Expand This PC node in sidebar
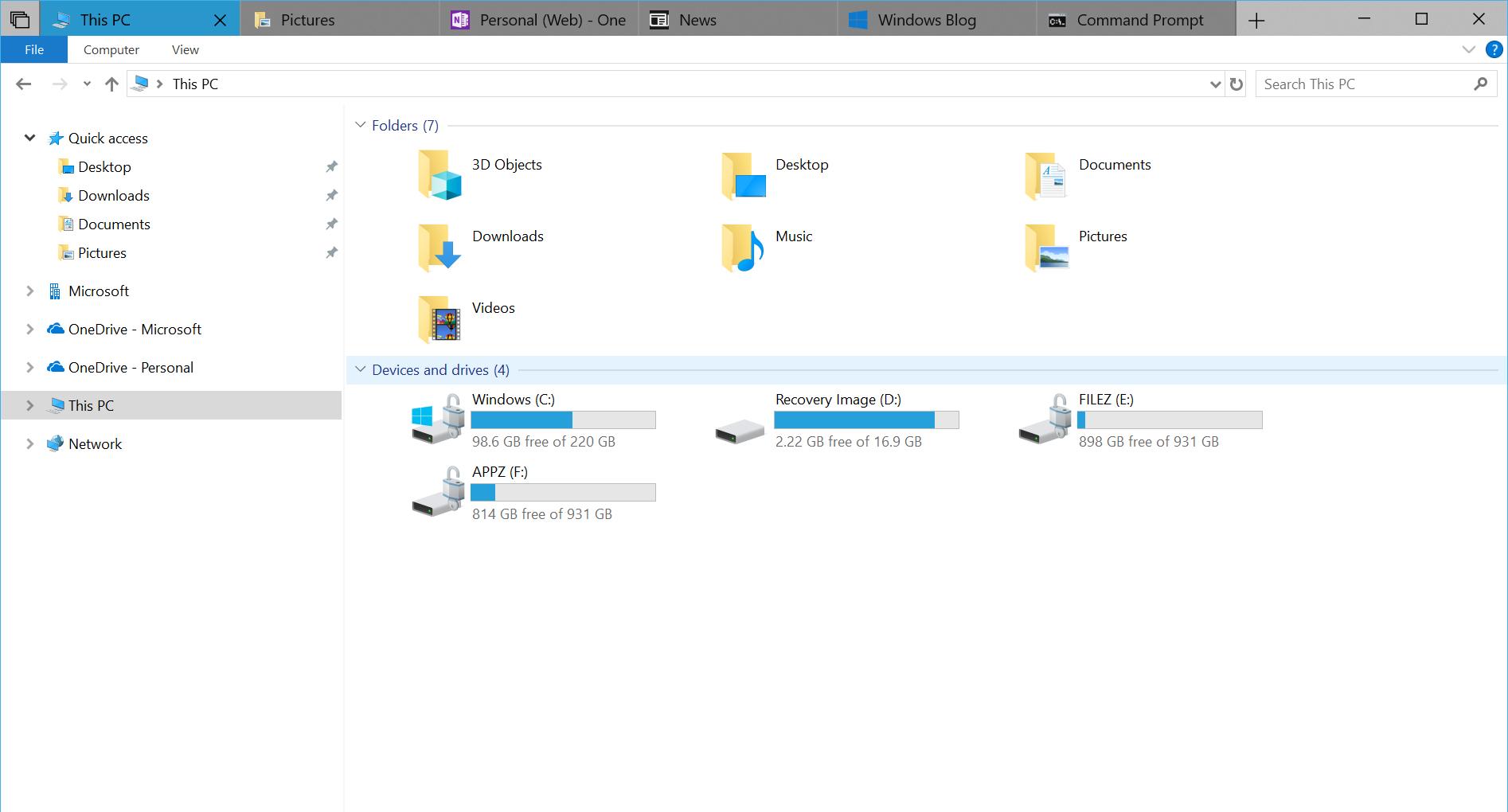 coord(29,406)
